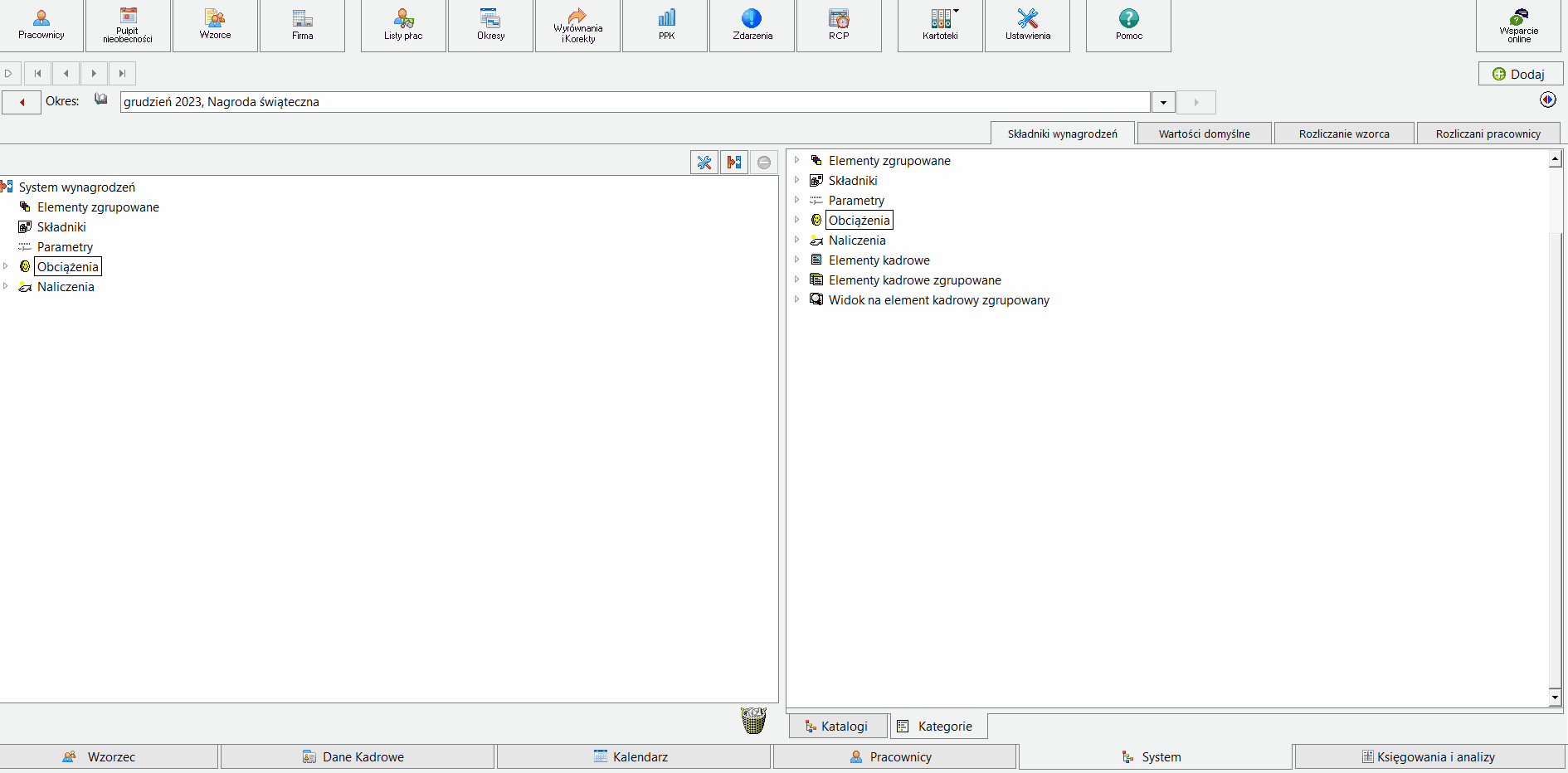The width and height of the screenshot is (1568, 773).
Task: Expand Elementy kadrowe in right tree
Action: pos(796,260)
